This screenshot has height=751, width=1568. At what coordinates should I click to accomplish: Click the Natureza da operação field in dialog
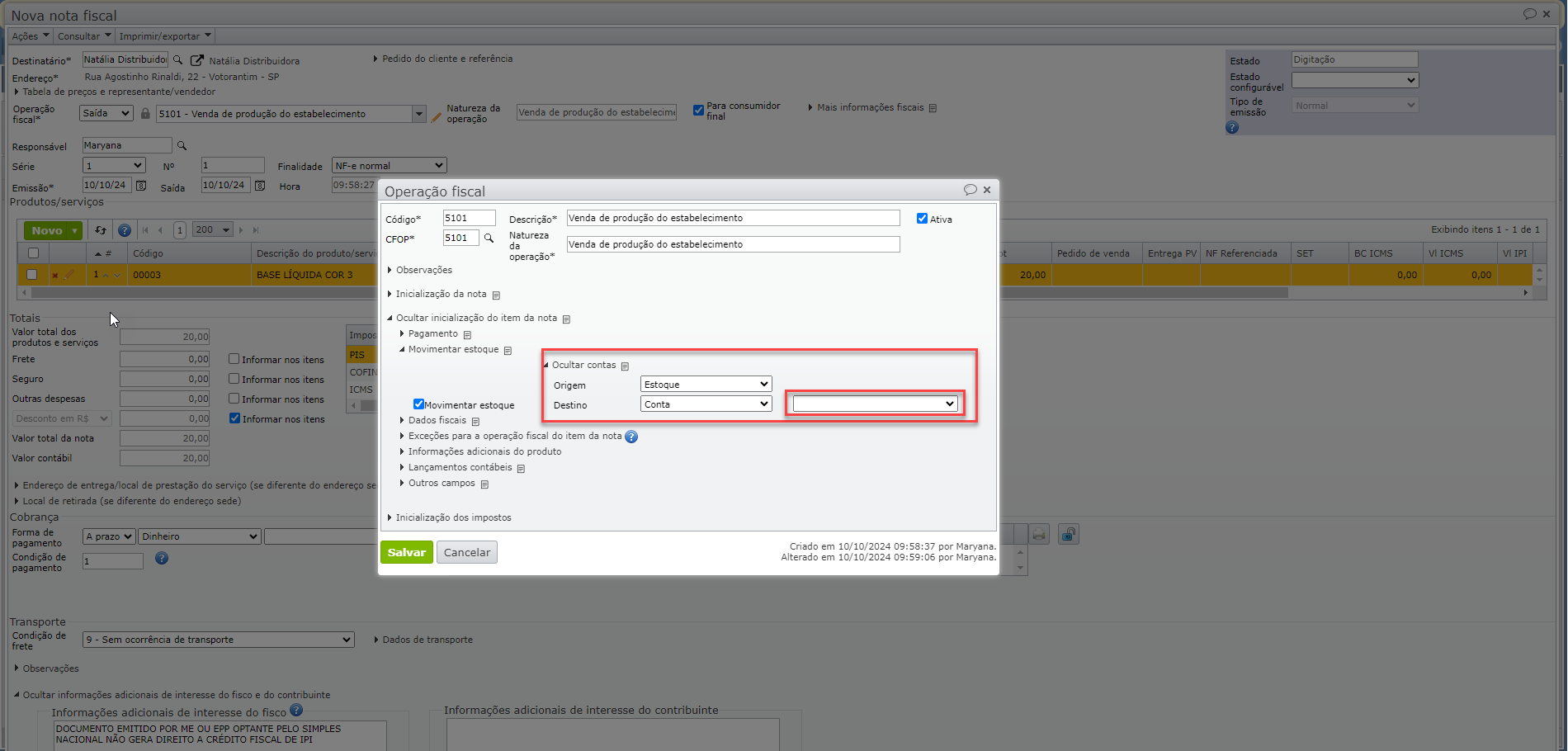click(x=733, y=244)
